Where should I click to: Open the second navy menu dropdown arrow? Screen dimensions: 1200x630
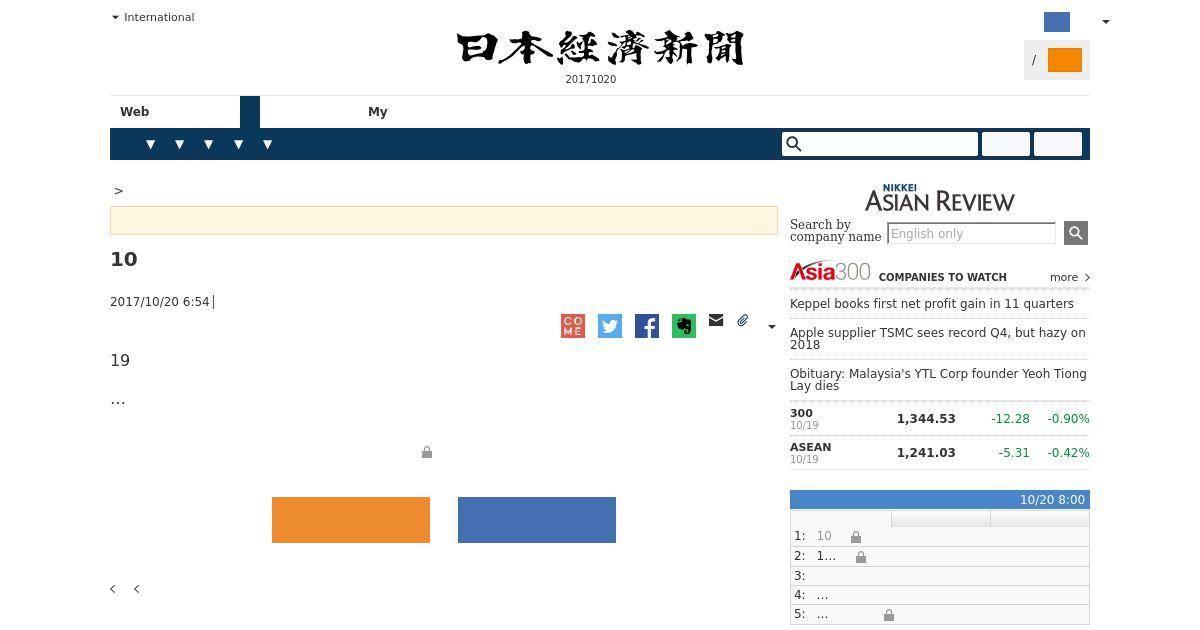(x=180, y=144)
